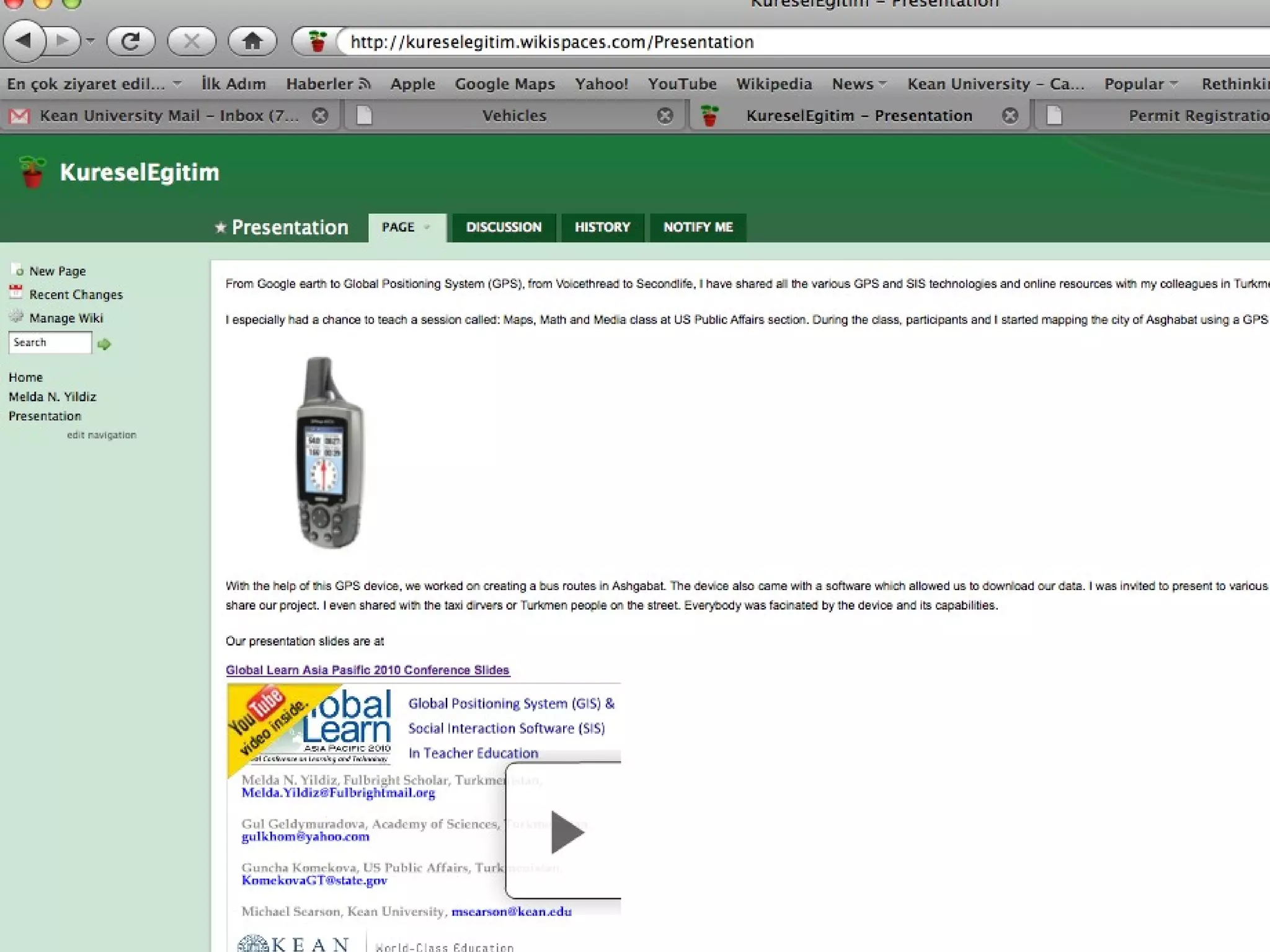Open the HISTORY tab
Image resolution: width=1270 pixels, height=952 pixels.
click(602, 227)
